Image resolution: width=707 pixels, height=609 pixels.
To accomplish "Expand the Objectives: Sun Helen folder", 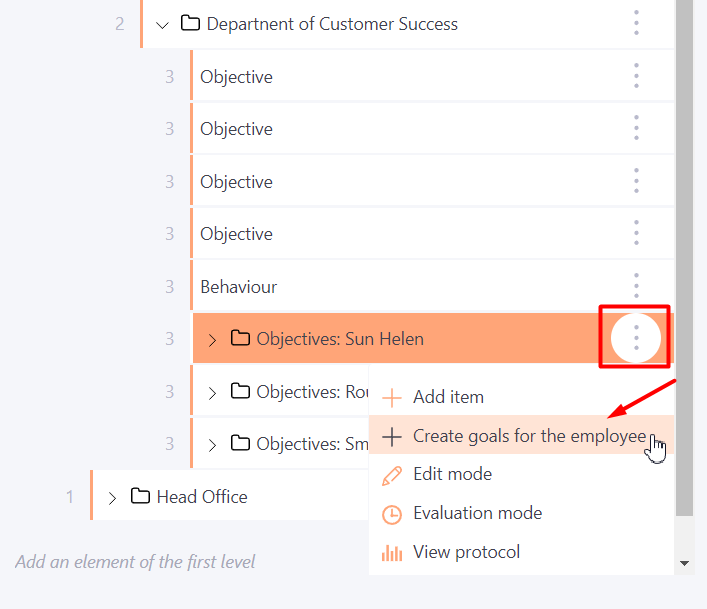I will 212,340.
